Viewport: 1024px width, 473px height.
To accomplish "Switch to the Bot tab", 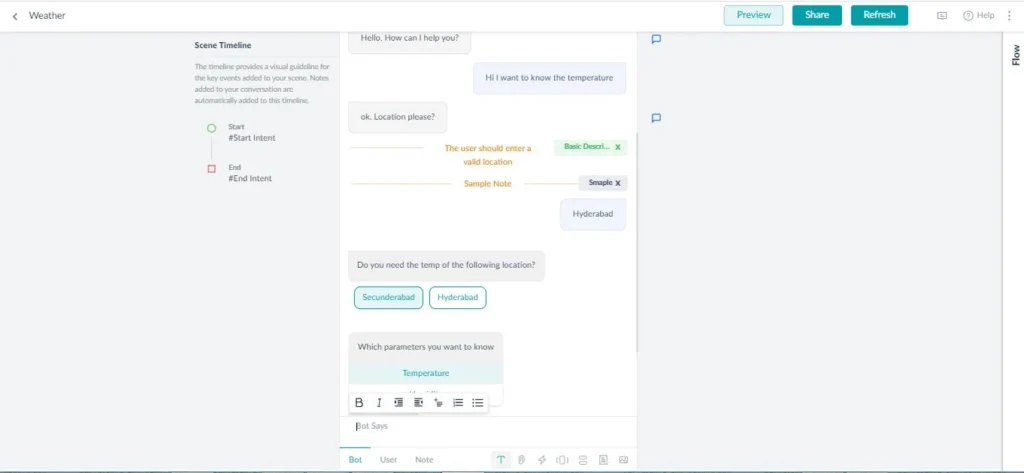I will (355, 459).
